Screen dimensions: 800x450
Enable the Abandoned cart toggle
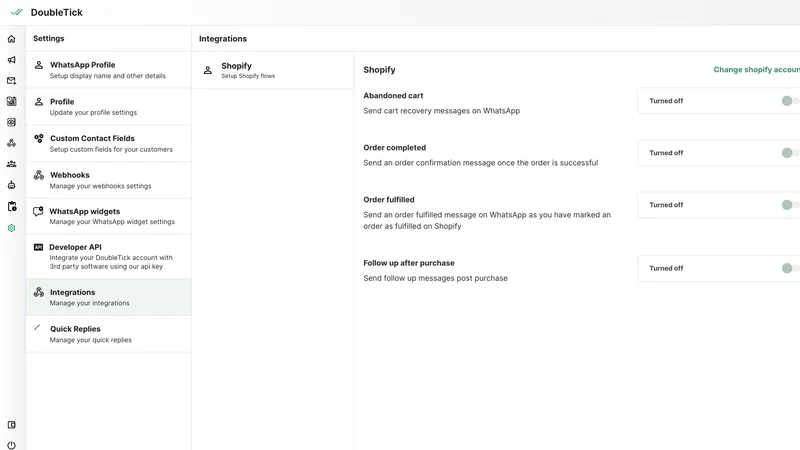(789, 101)
